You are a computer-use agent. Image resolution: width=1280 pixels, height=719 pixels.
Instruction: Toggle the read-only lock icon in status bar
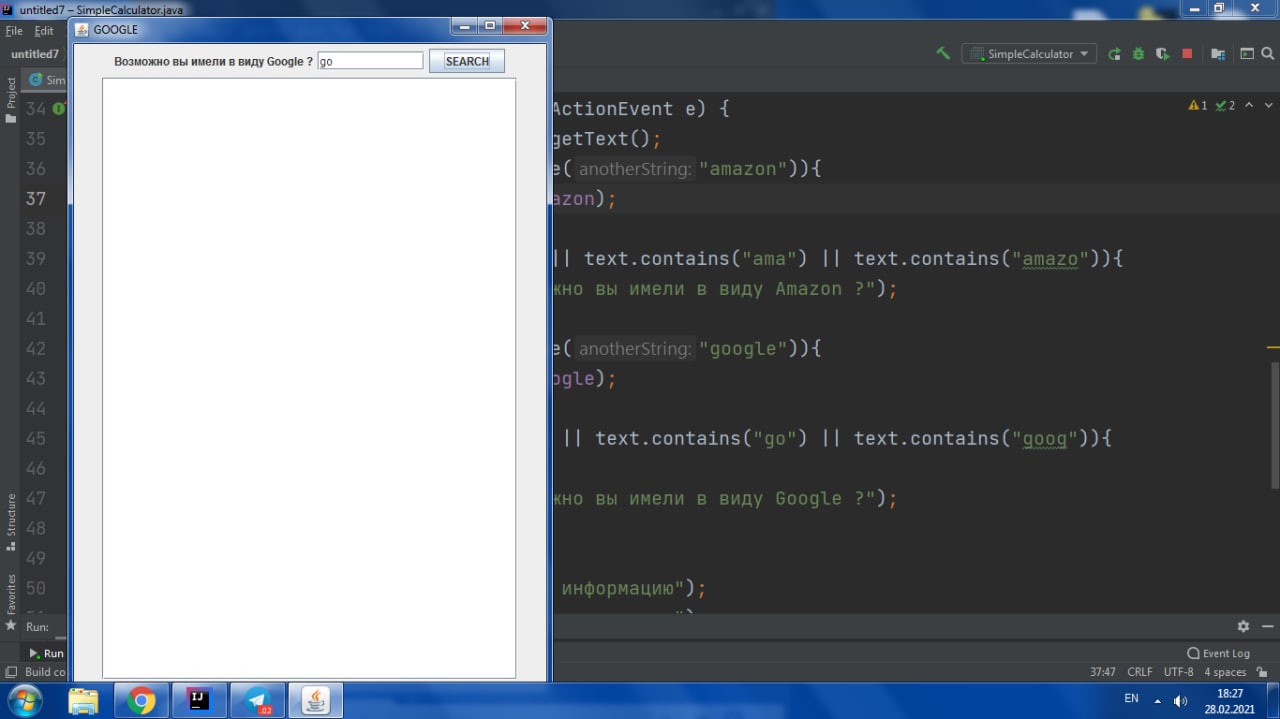1262,672
